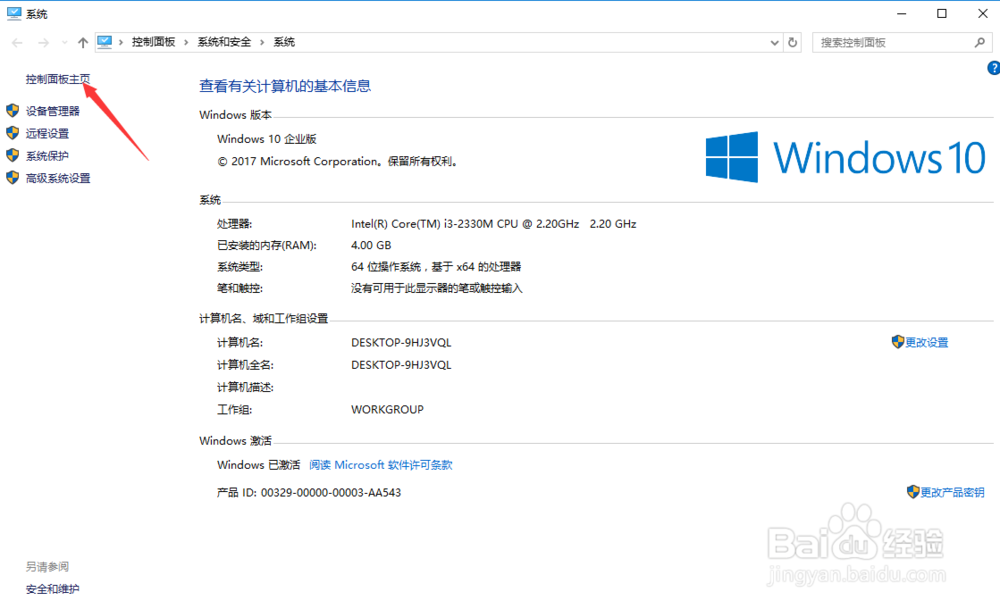Click the help question mark icon
The width and height of the screenshot is (1000, 609).
[992, 67]
